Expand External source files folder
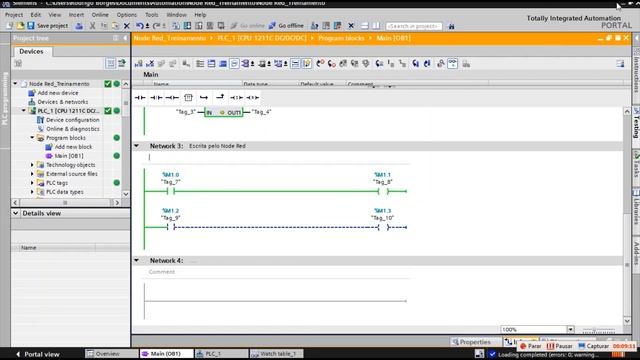 pos(32,174)
